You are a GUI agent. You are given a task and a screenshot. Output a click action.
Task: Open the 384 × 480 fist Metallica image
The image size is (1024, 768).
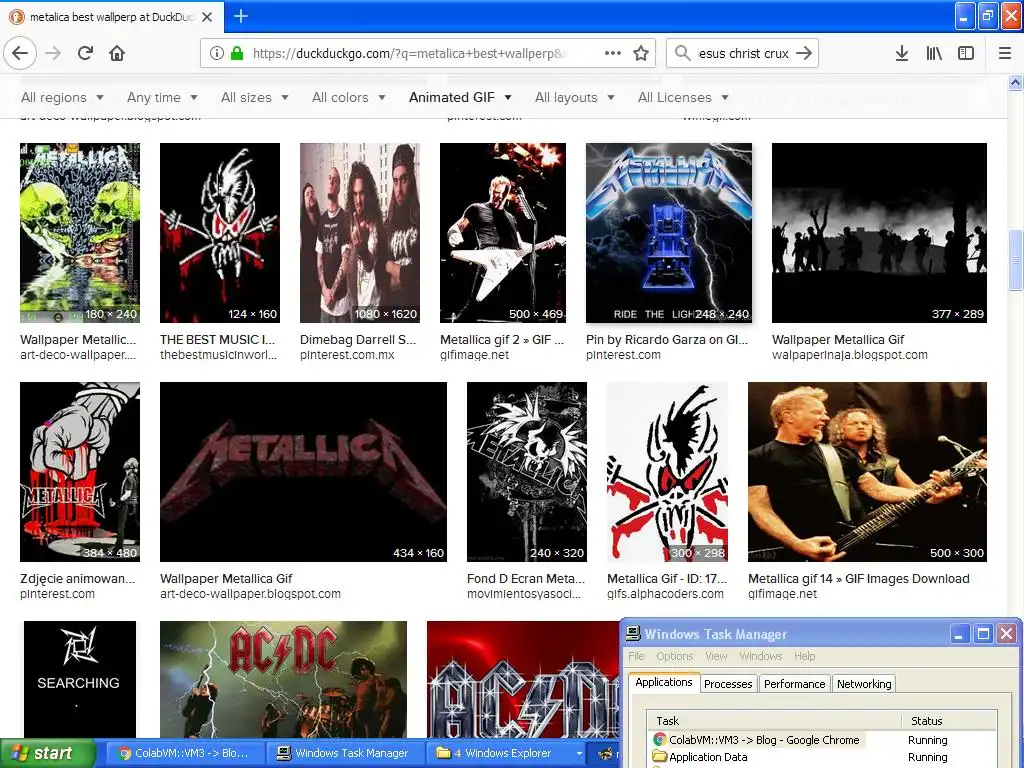point(80,472)
